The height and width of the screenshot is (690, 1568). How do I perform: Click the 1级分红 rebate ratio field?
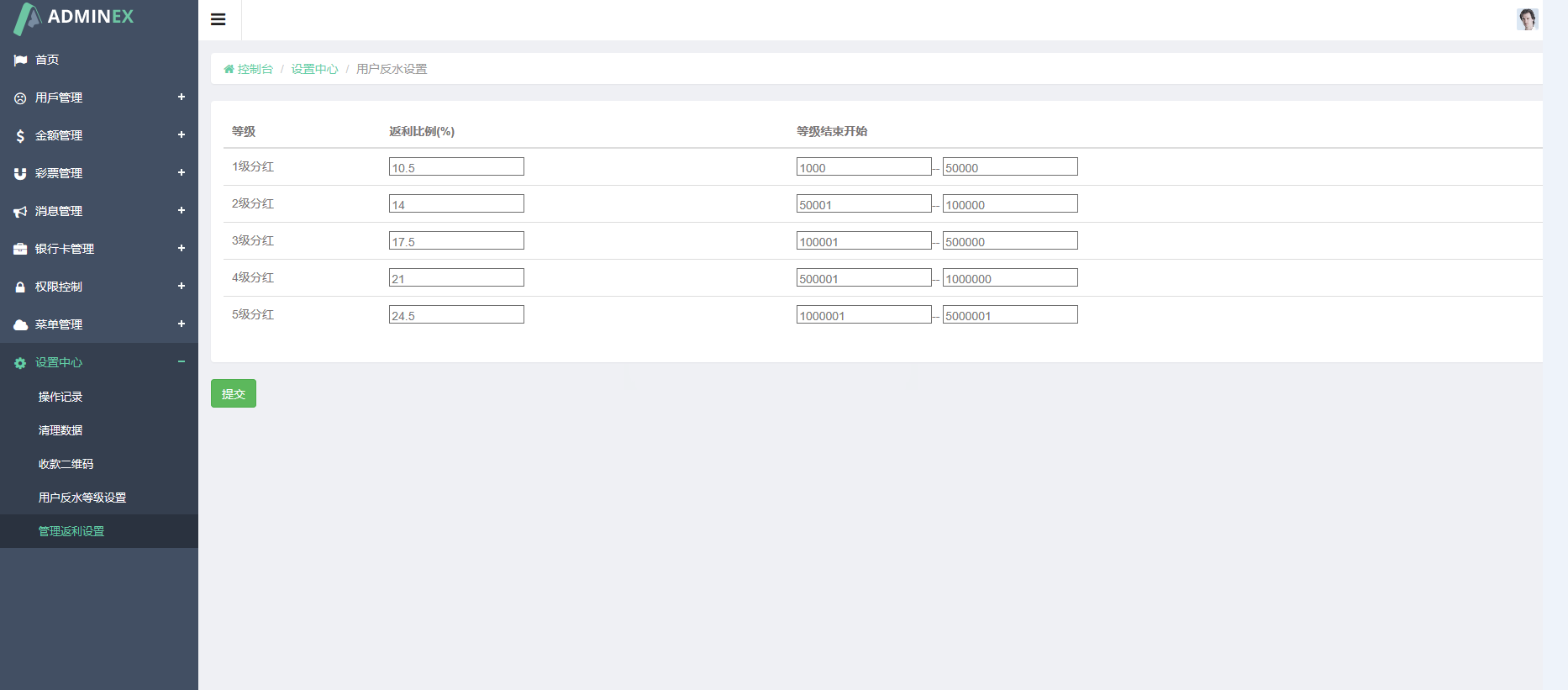[456, 167]
